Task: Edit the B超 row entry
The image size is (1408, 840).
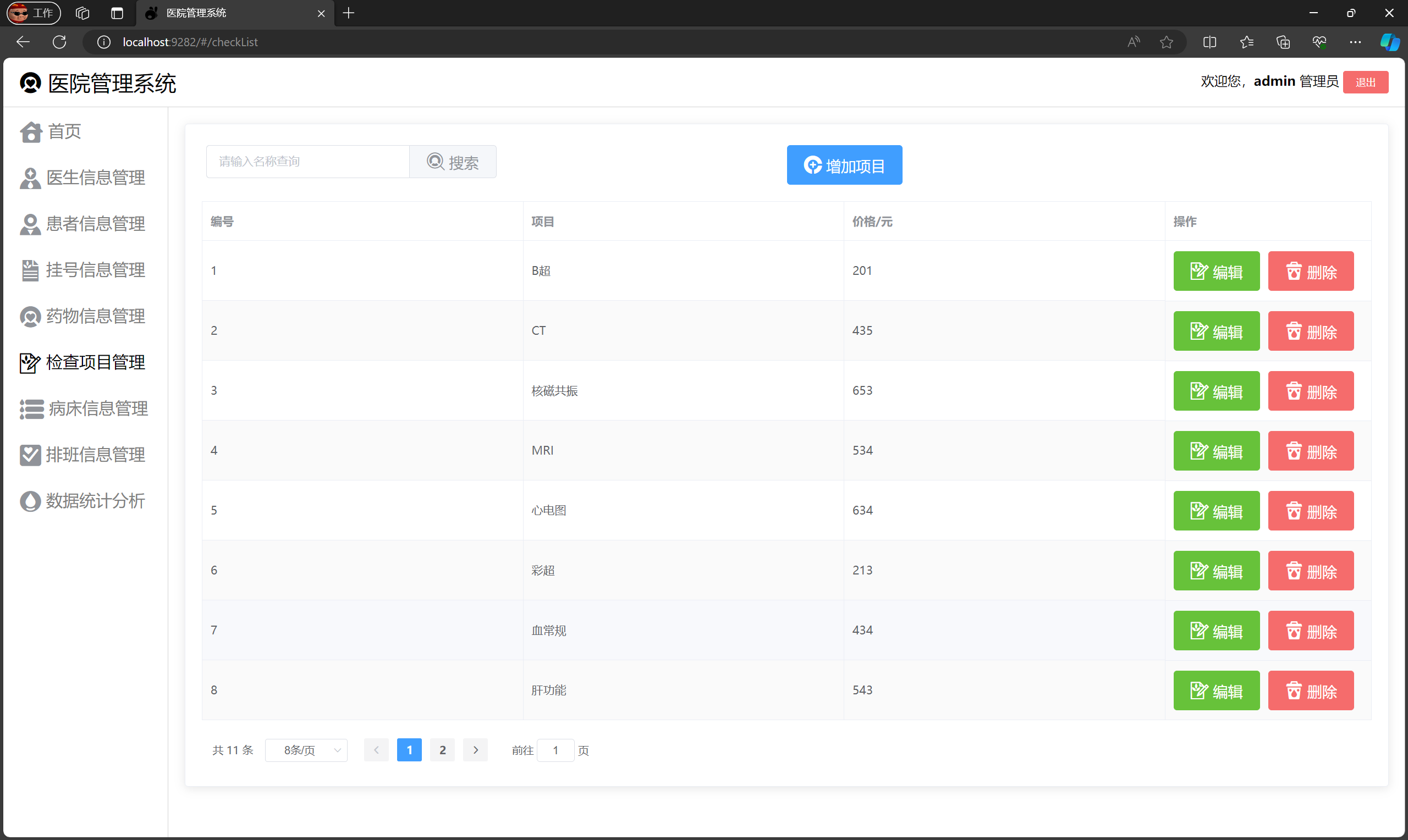Action: (x=1215, y=271)
